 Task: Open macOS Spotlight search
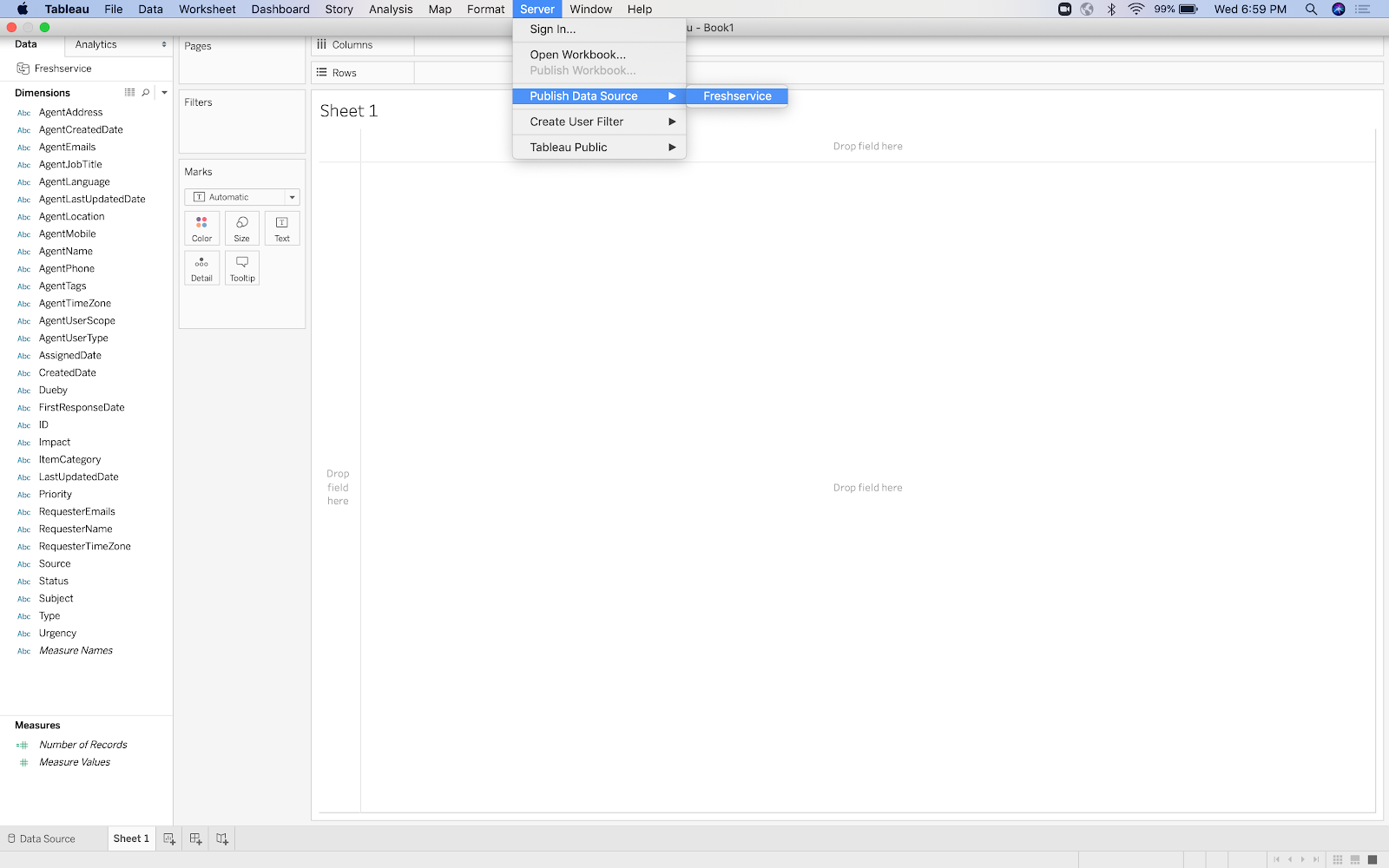click(x=1311, y=9)
